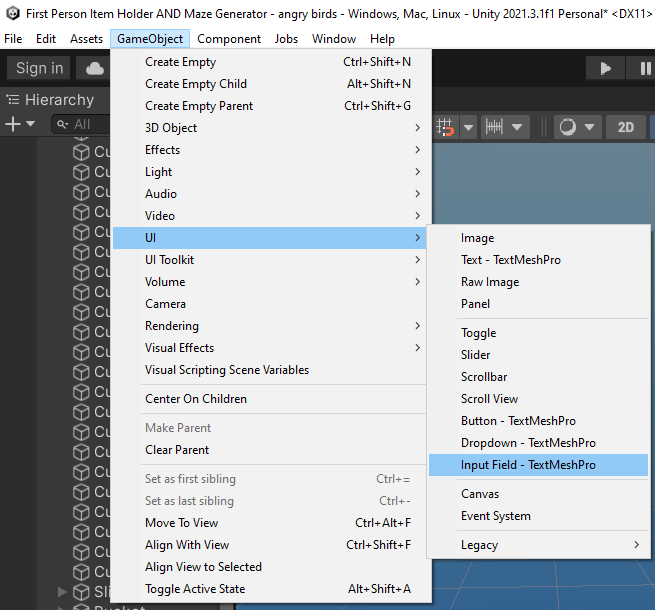Open the Edit menu
The width and height of the screenshot is (655, 610).
click(x=46, y=39)
